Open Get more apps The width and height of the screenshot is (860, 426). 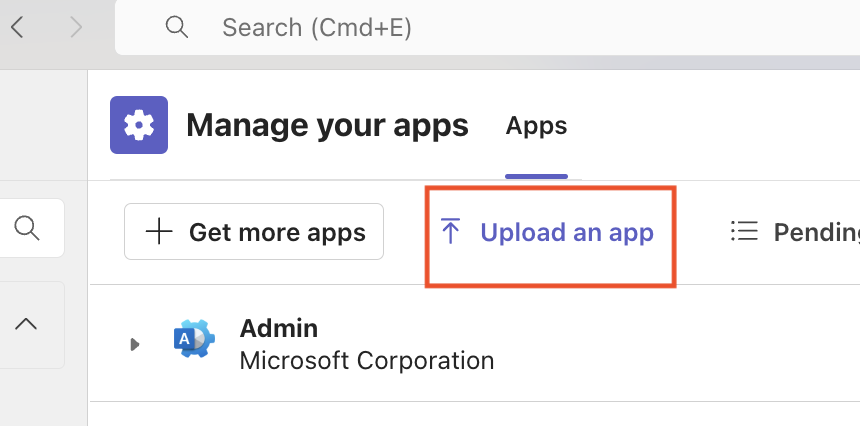point(254,231)
